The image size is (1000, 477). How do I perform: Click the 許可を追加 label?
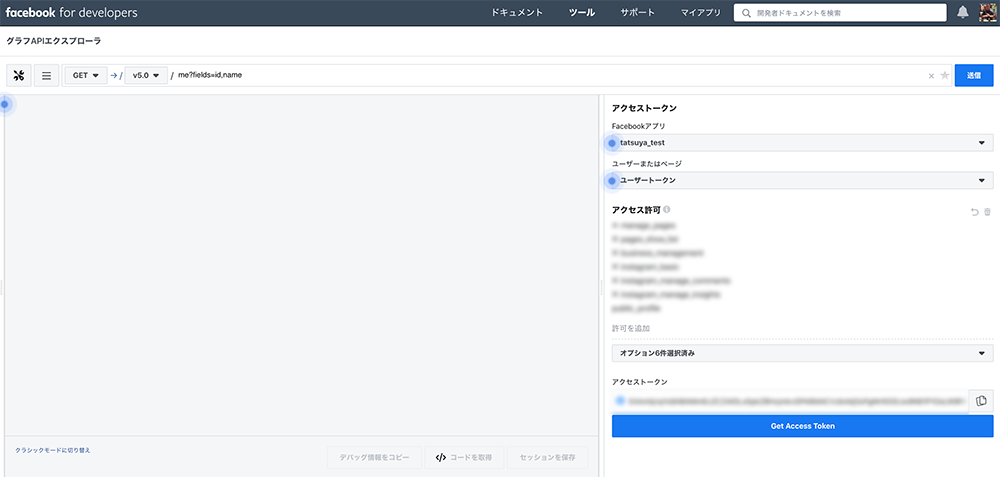[631, 328]
